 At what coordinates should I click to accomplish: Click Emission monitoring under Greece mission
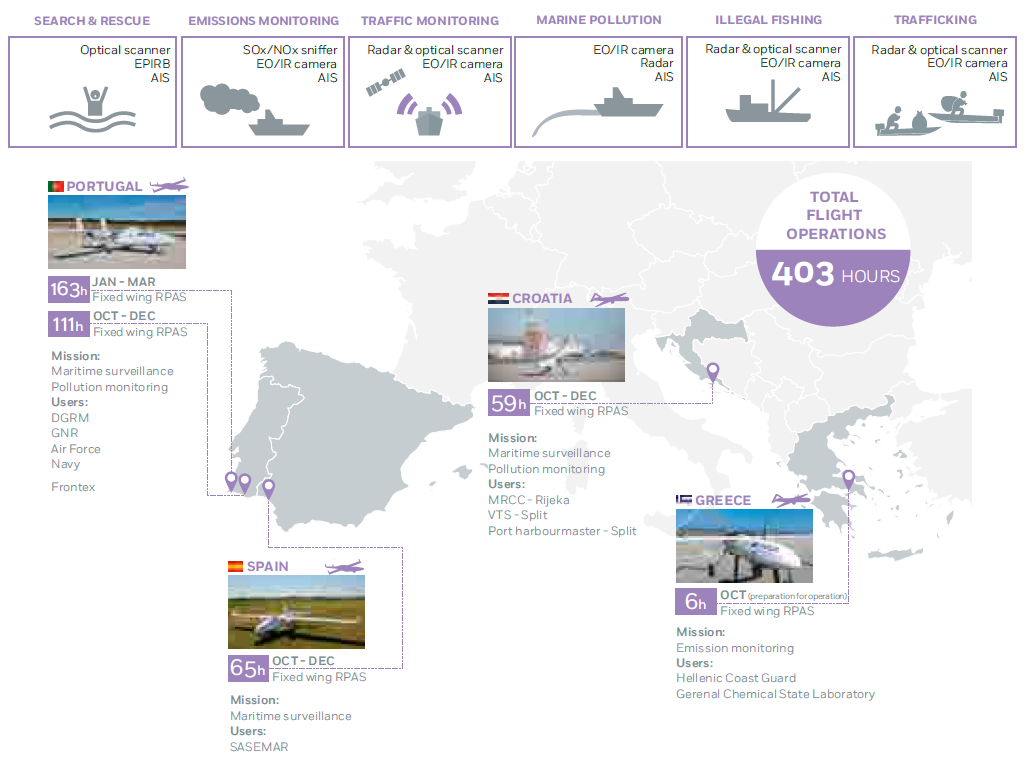coord(735,648)
